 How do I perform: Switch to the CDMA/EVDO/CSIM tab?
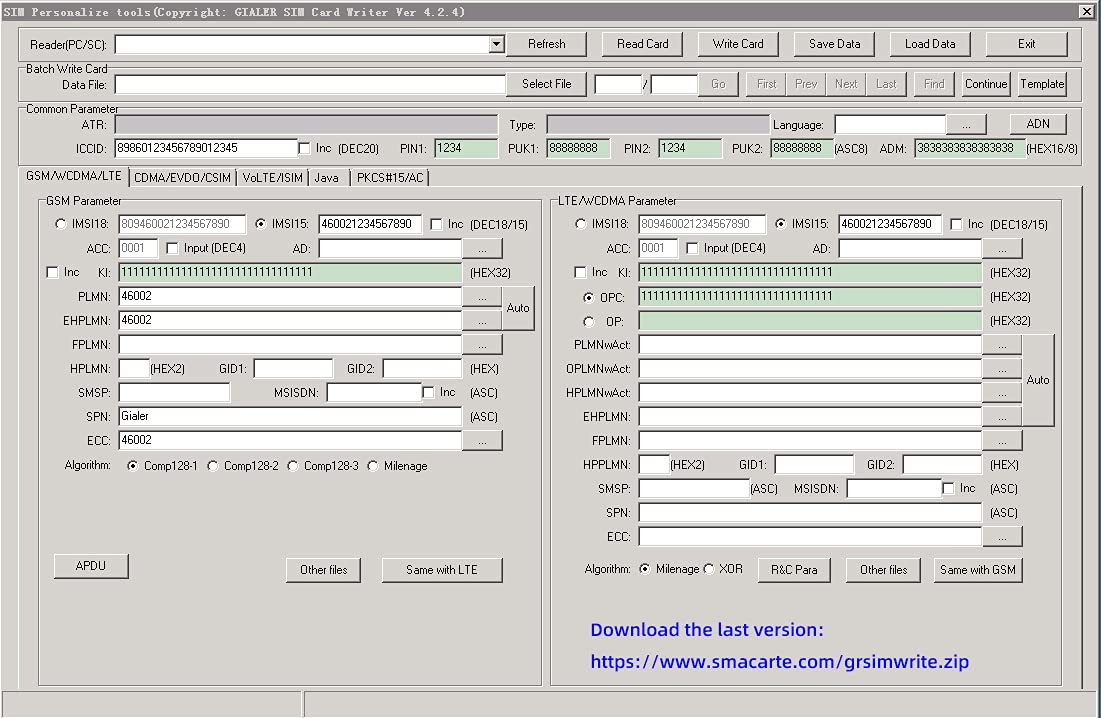(183, 177)
